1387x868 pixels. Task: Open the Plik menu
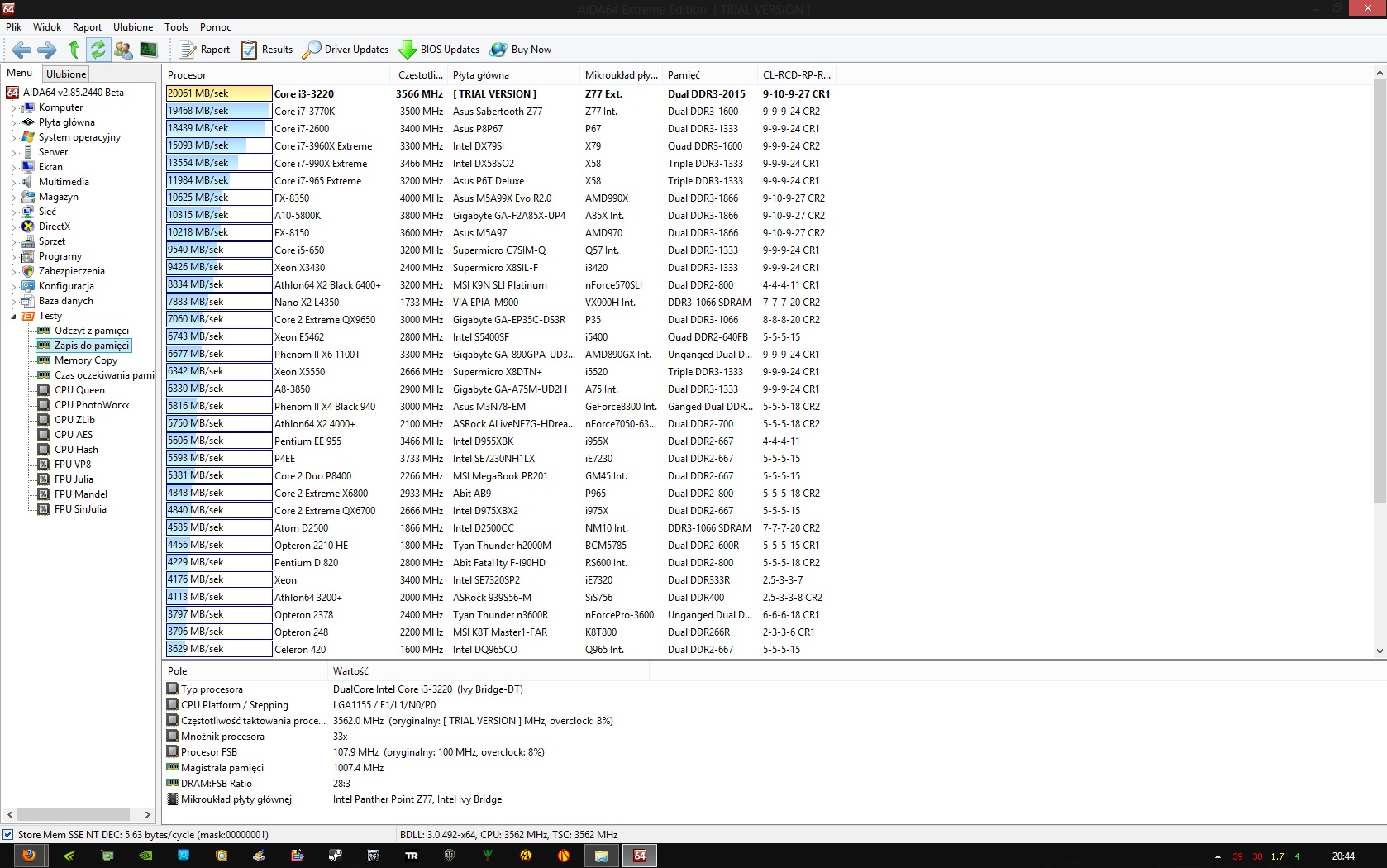[14, 27]
